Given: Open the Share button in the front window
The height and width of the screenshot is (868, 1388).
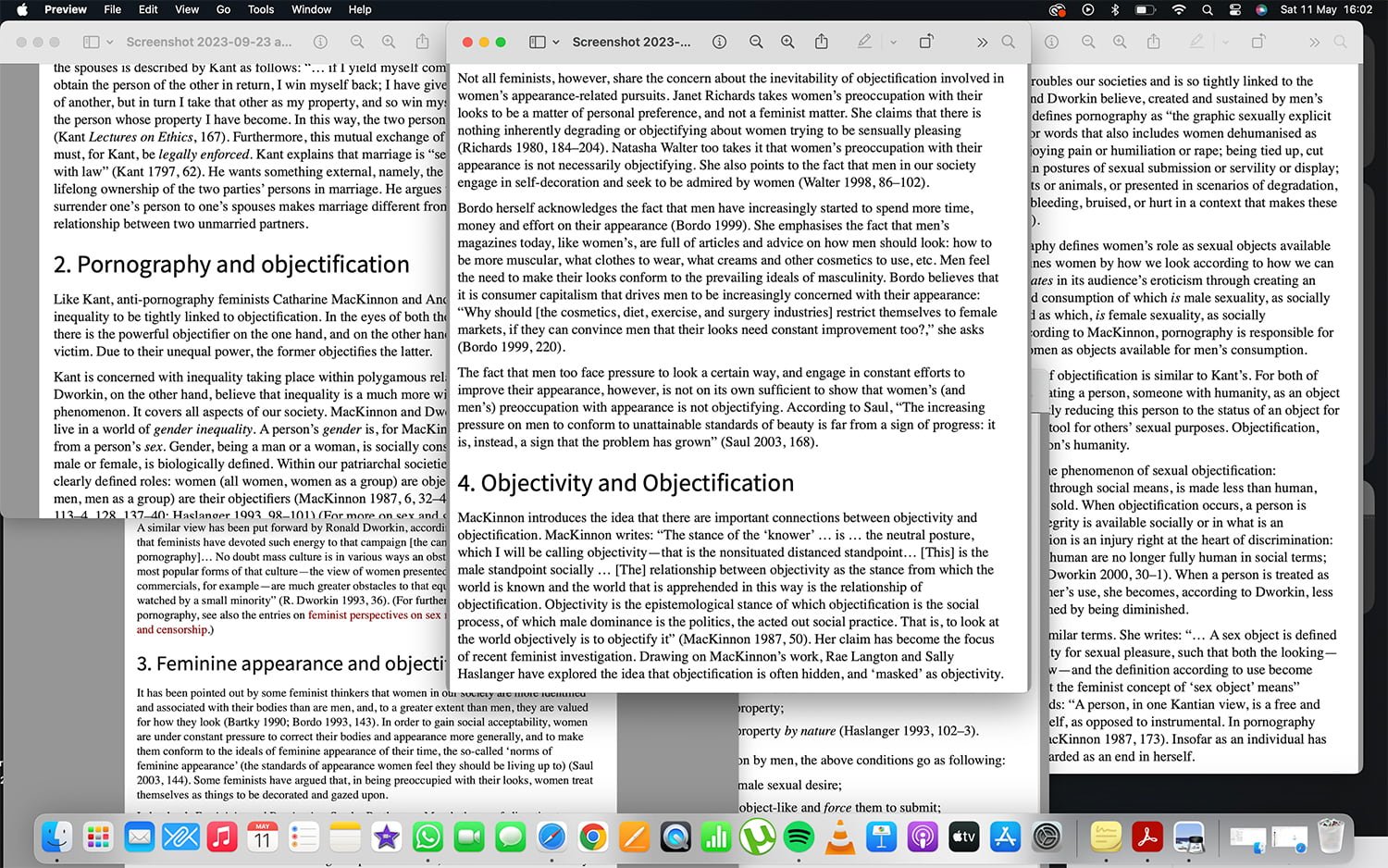Looking at the screenshot, I should 821,42.
